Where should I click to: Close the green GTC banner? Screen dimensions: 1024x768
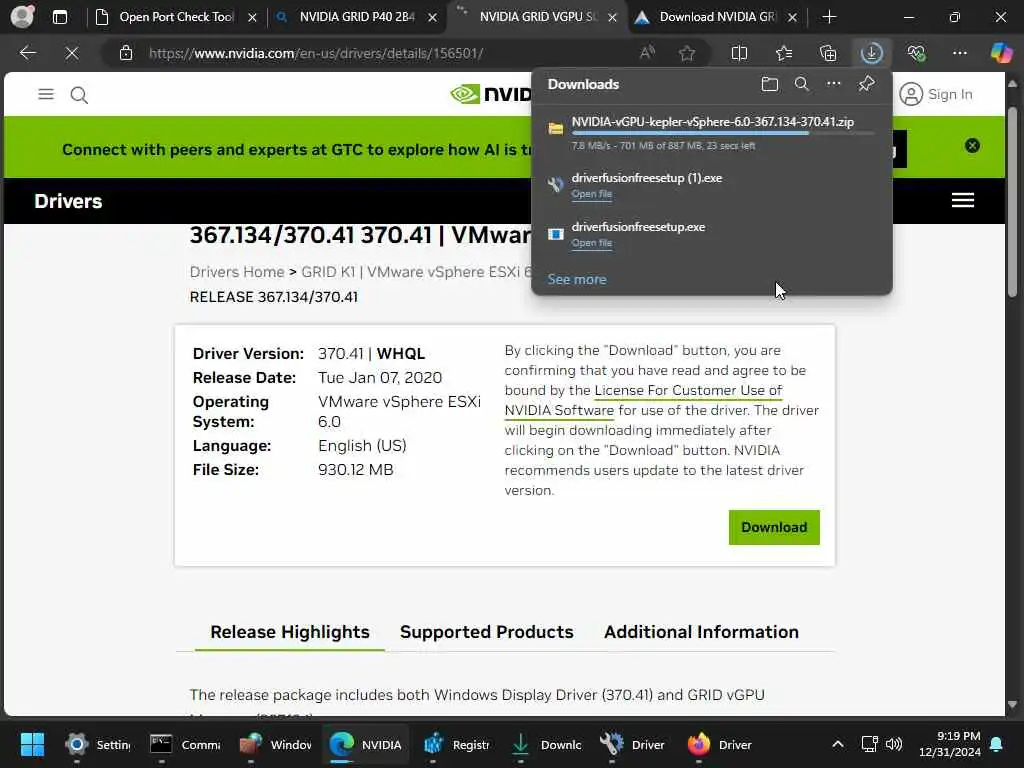pos(972,146)
